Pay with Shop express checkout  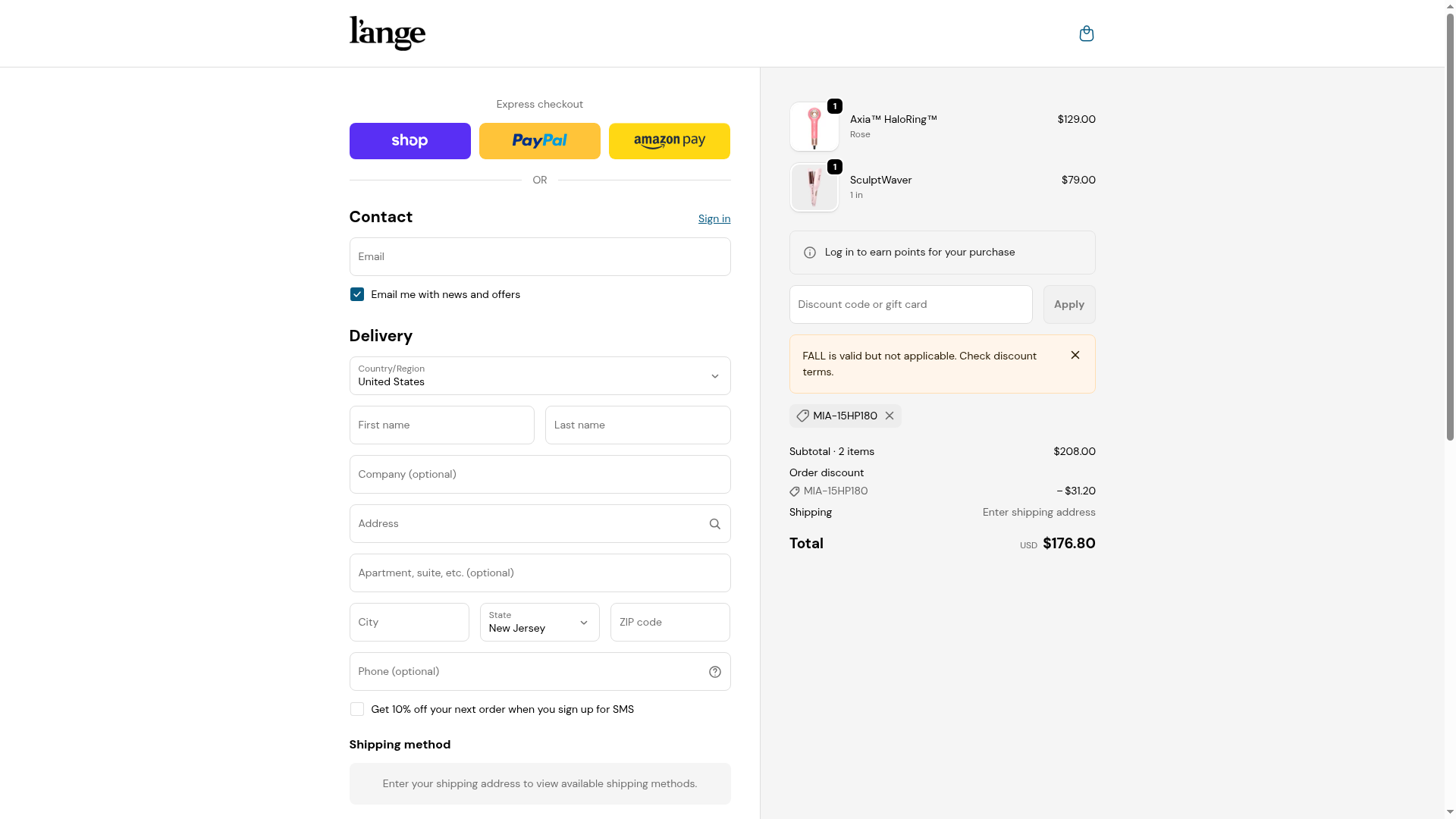tap(409, 141)
